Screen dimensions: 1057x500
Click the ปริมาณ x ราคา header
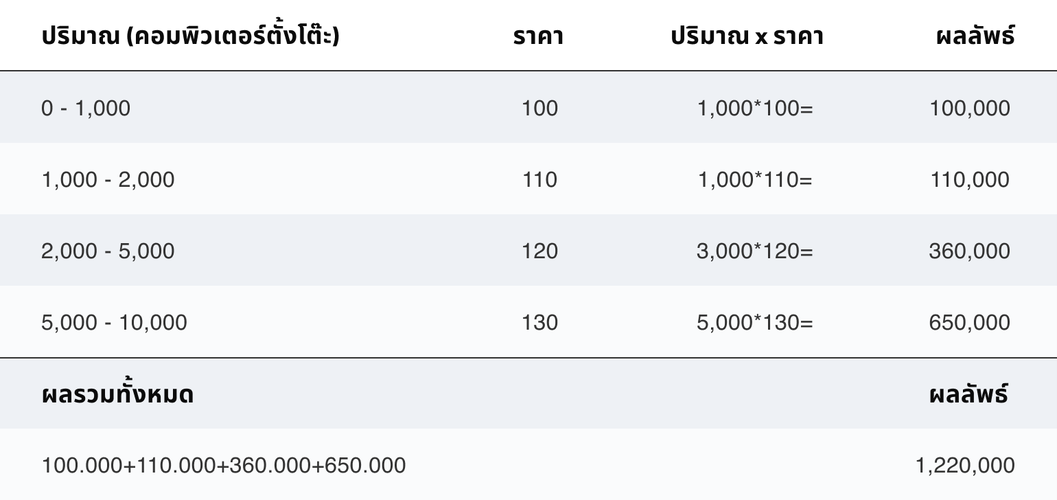(x=747, y=37)
